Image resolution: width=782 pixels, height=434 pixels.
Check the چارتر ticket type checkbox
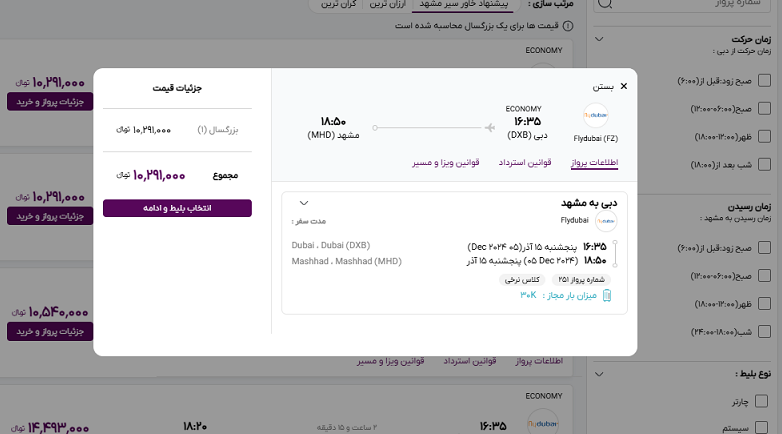coord(761,401)
